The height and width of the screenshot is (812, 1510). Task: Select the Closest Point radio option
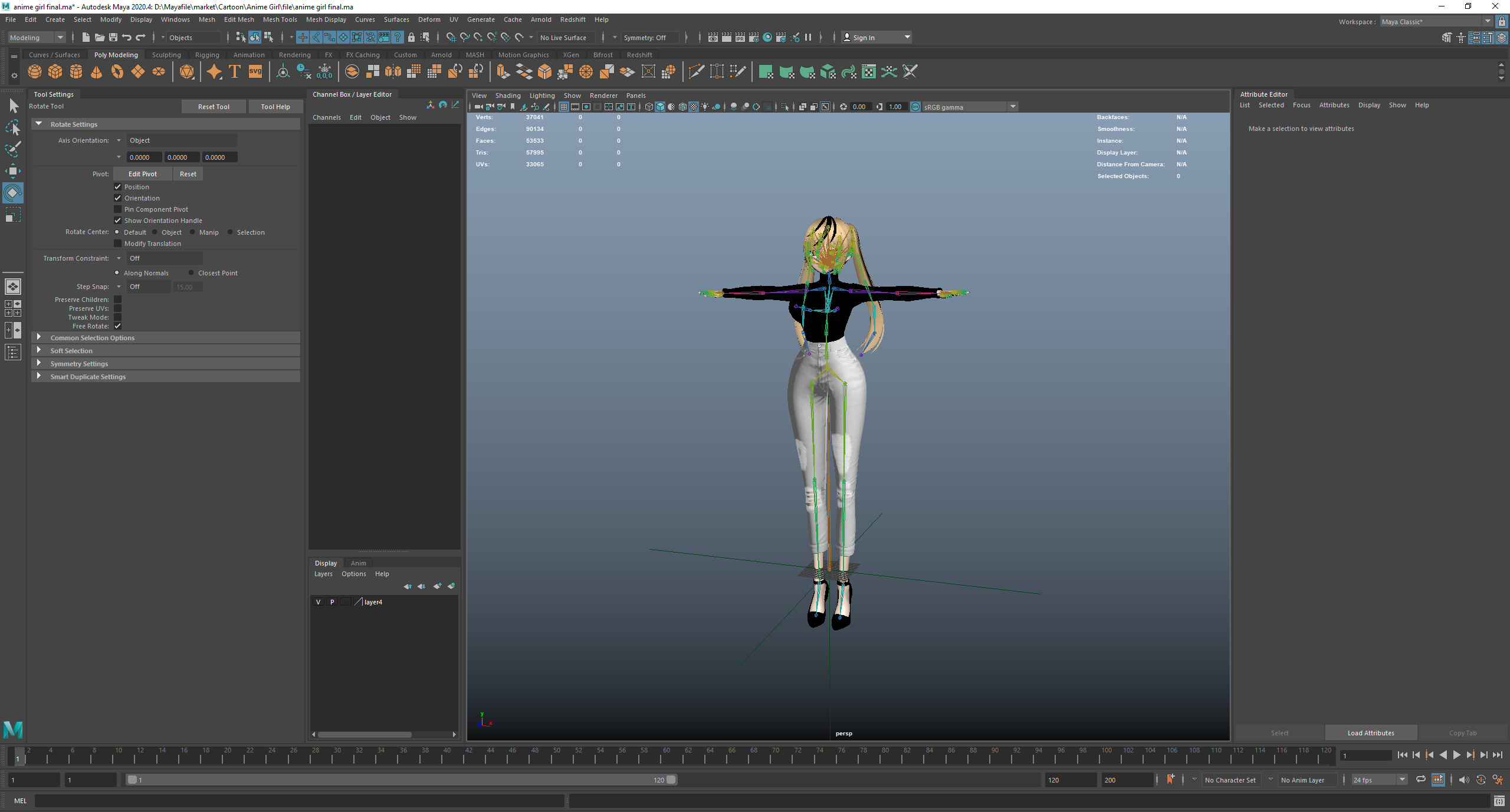click(191, 273)
